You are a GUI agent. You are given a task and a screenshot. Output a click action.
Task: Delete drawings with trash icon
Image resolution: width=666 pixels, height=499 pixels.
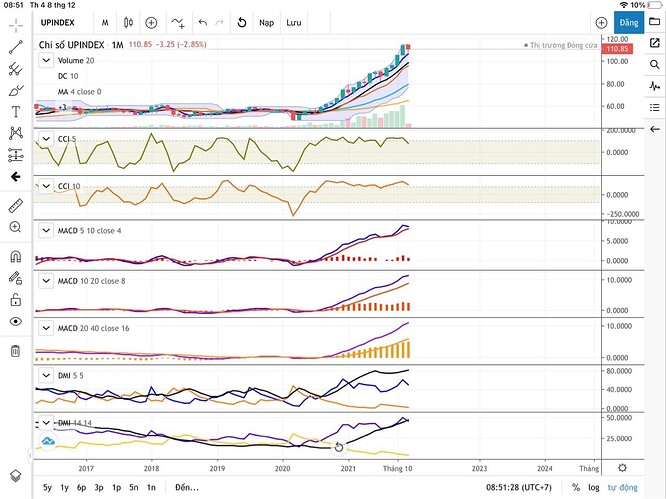(x=15, y=351)
